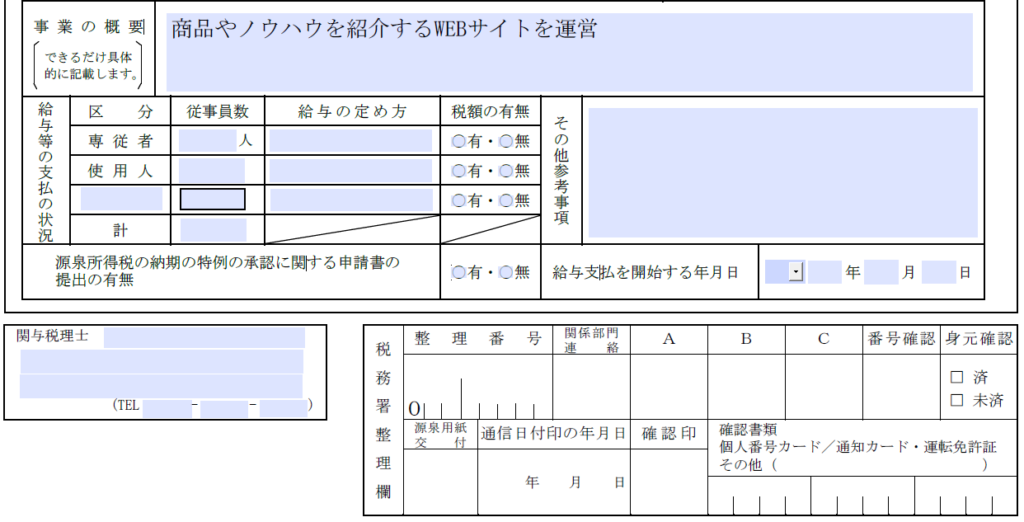The height and width of the screenshot is (522, 1024).
Task: Select 有 for 源泉所得税 special application submission
Action: tap(459, 272)
